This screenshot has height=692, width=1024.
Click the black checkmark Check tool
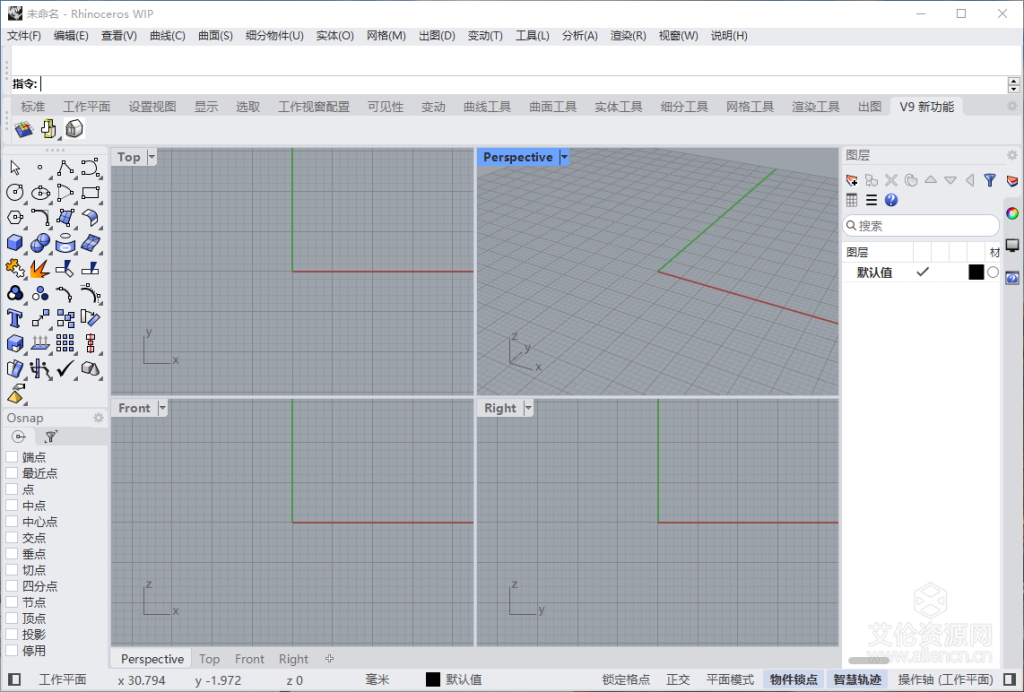click(65, 368)
